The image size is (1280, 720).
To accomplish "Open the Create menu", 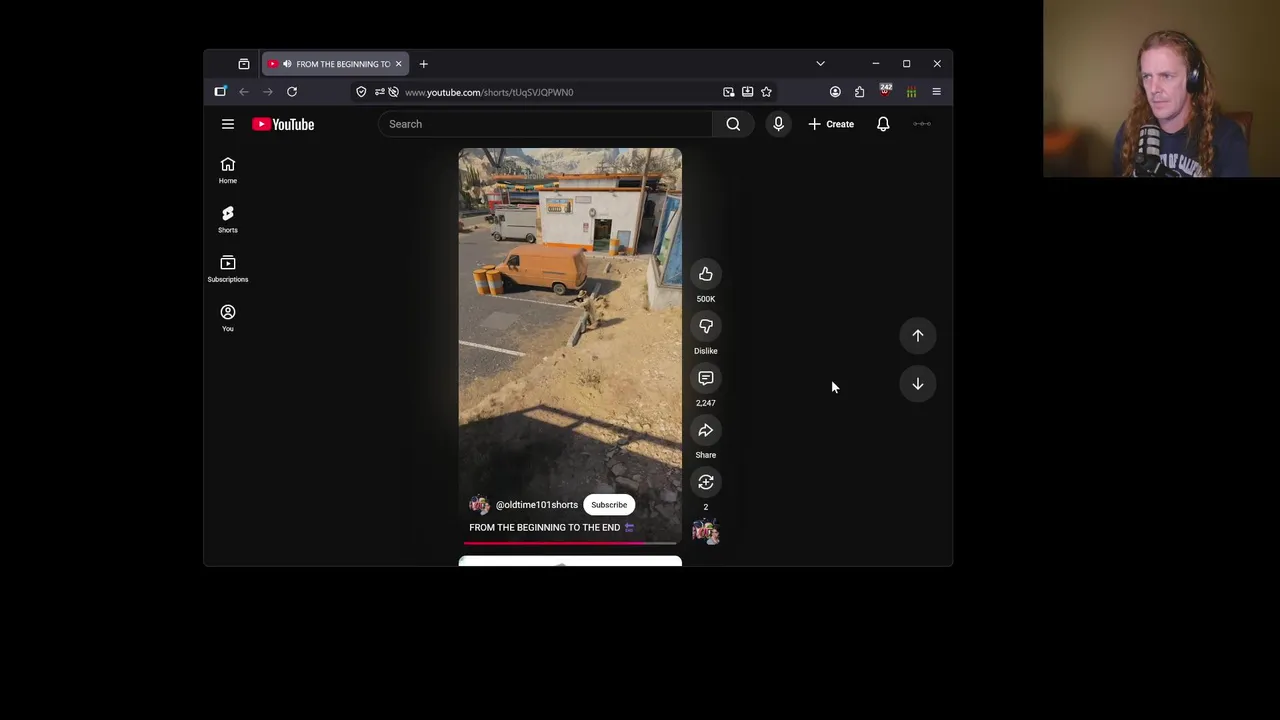I will 831,124.
